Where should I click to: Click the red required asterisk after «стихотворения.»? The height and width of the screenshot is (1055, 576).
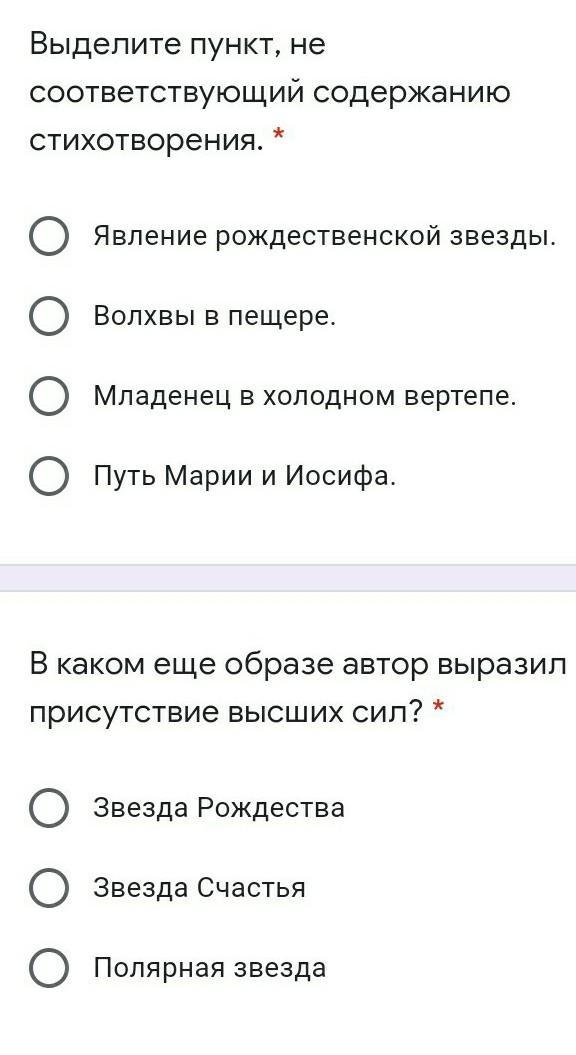278,137
